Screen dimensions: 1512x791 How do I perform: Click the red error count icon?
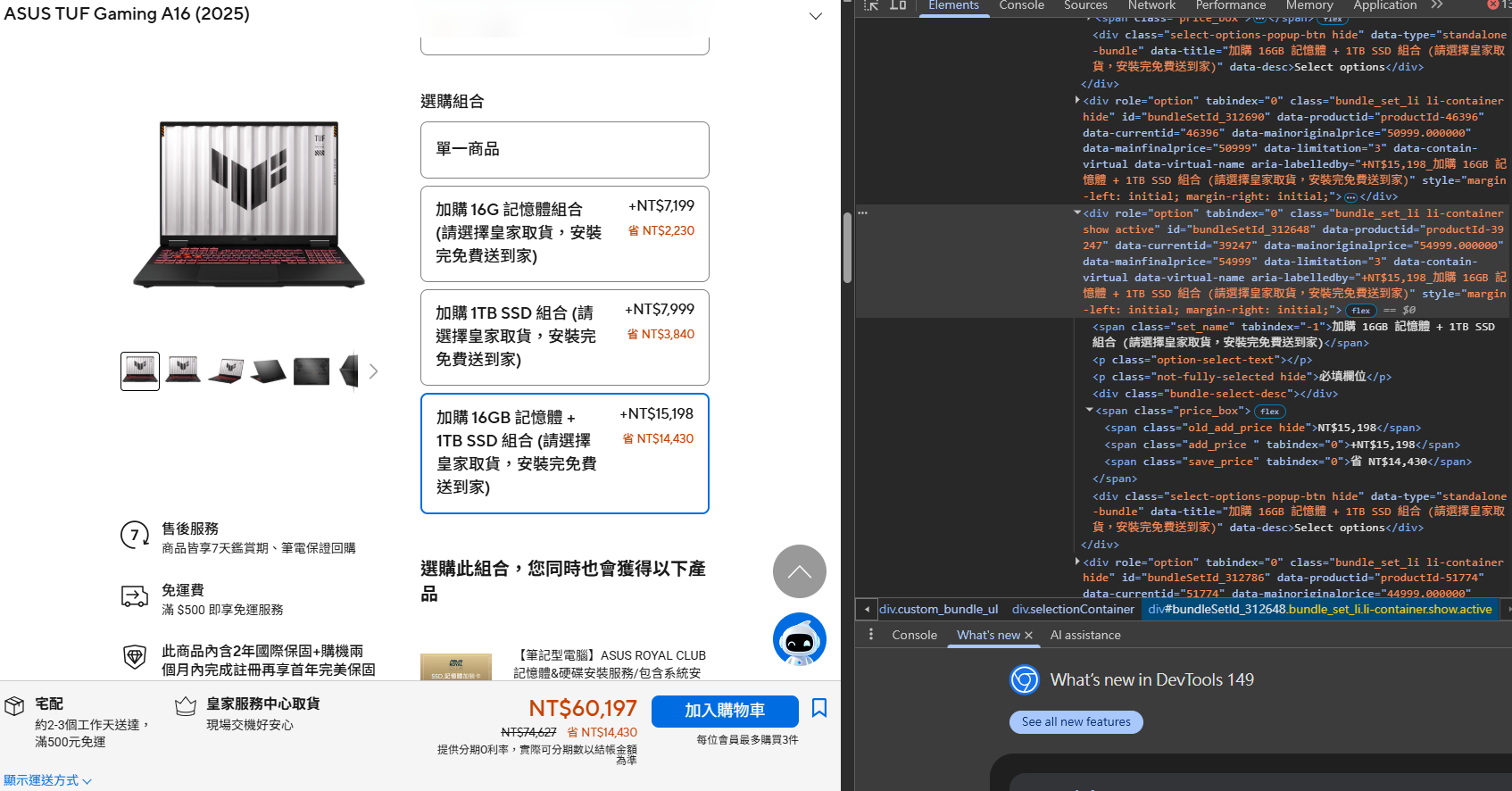(1492, 4)
